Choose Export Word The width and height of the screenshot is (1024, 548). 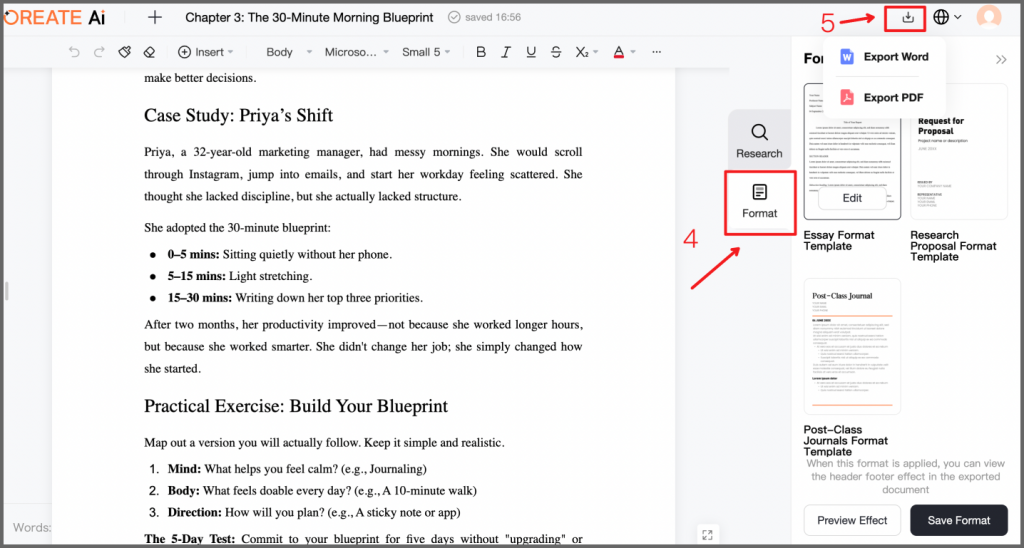(x=885, y=57)
